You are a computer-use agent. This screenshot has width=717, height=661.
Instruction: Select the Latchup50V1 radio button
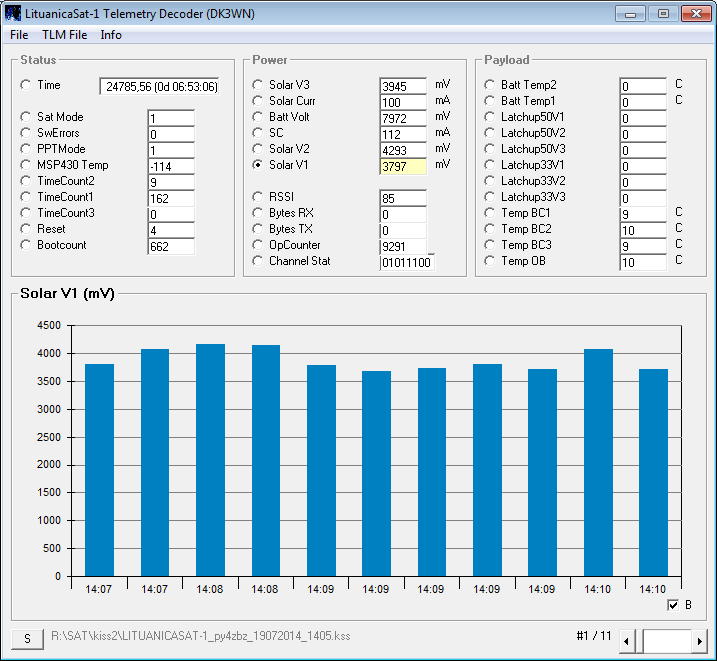tap(490, 117)
